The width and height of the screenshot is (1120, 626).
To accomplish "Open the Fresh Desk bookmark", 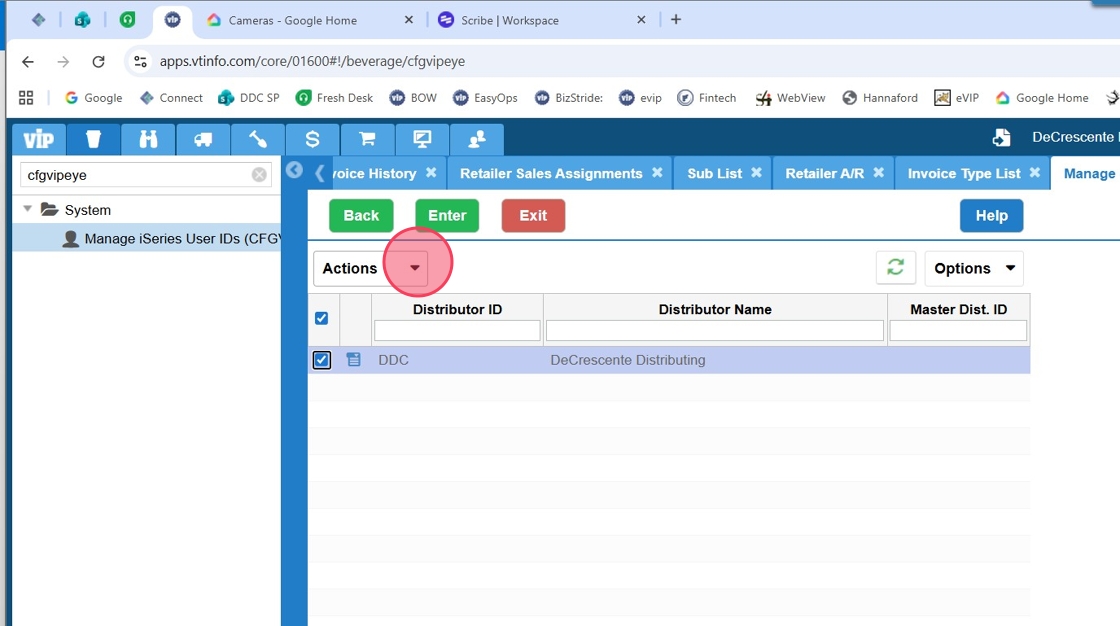I will pyautogui.click(x=334, y=98).
